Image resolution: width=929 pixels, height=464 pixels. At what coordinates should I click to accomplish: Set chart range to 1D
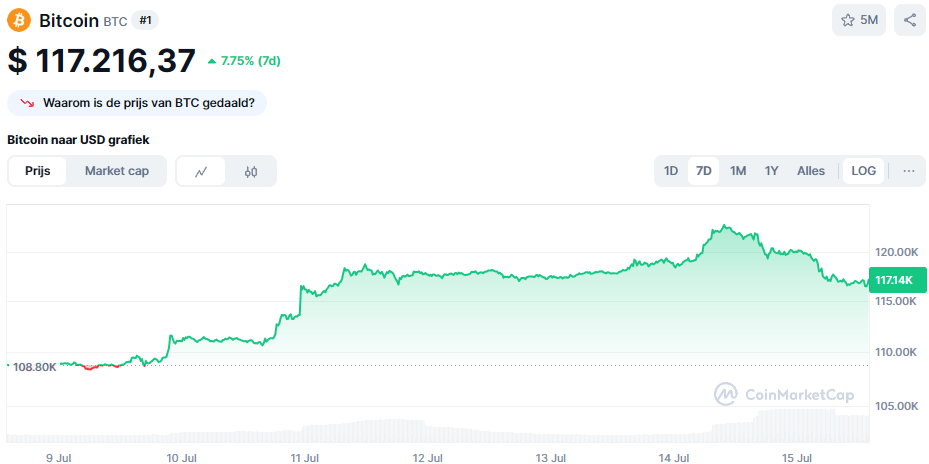click(x=671, y=171)
